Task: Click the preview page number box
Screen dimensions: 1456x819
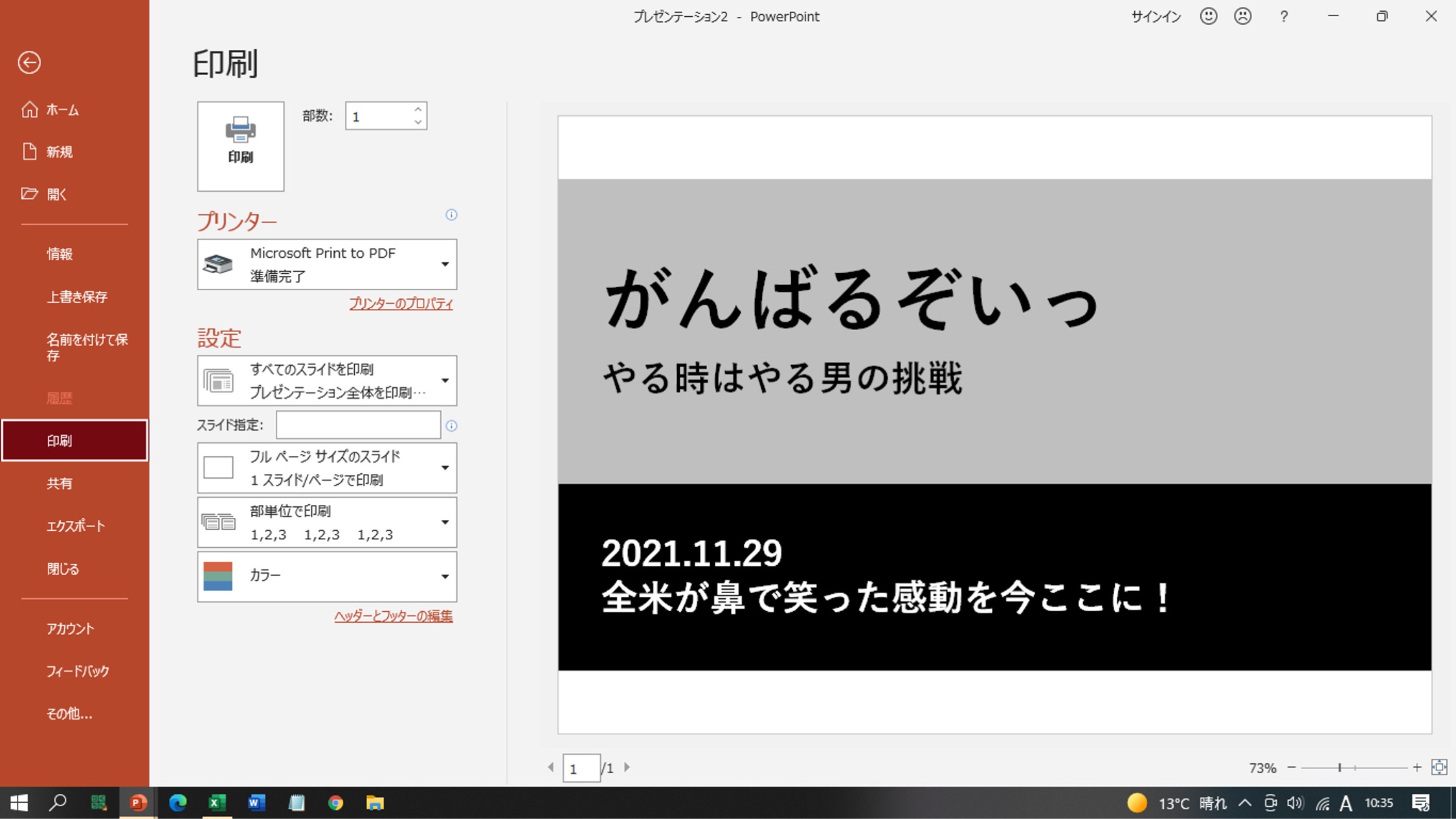Action: (581, 769)
